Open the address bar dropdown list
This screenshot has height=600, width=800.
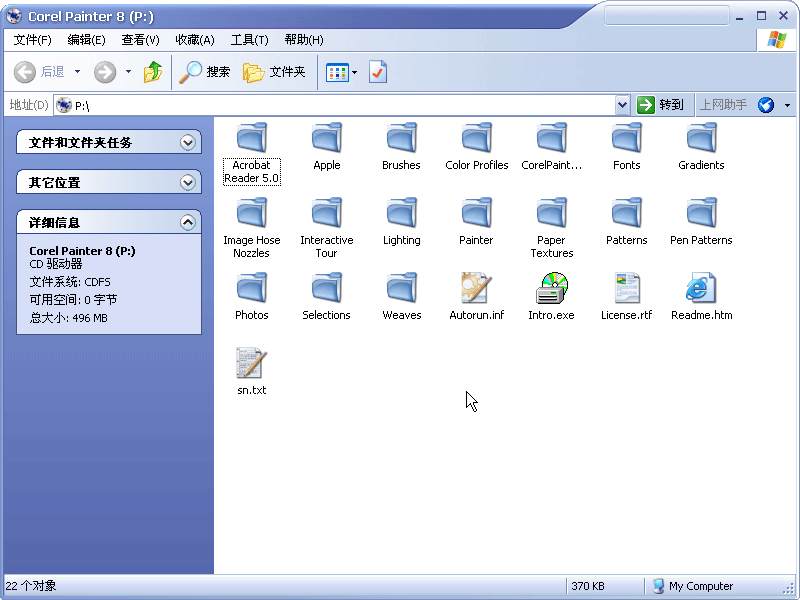pyautogui.click(x=622, y=105)
